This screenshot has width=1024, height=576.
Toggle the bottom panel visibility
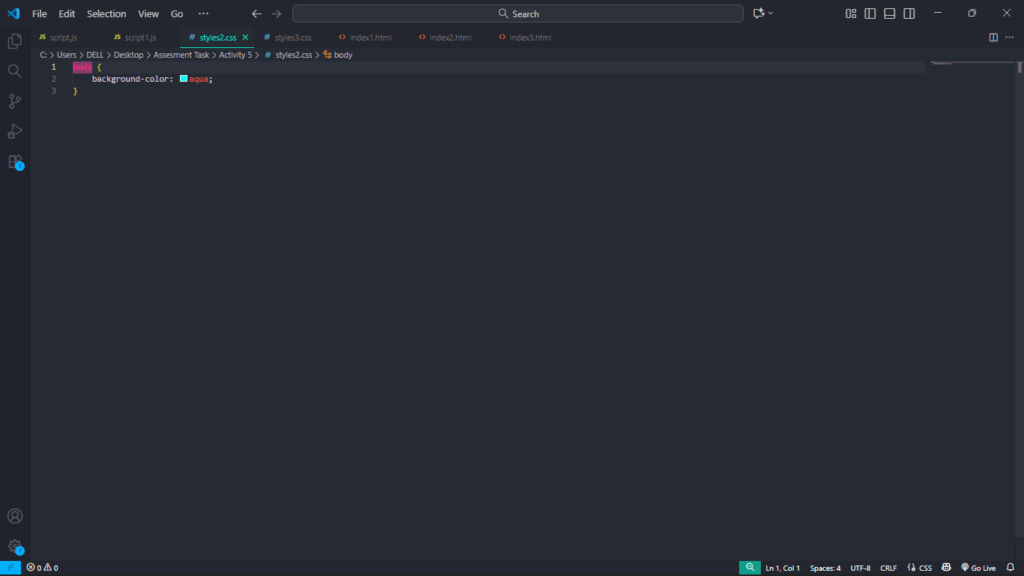889,14
